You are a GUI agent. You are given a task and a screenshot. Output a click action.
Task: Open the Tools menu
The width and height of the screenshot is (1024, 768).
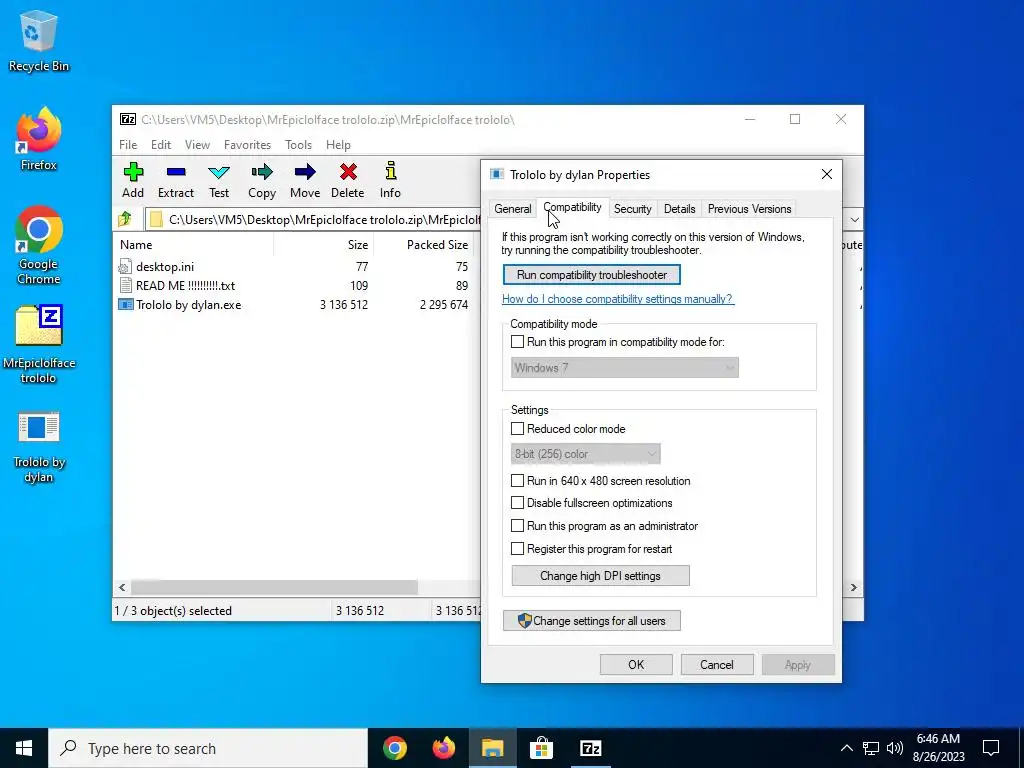(298, 145)
